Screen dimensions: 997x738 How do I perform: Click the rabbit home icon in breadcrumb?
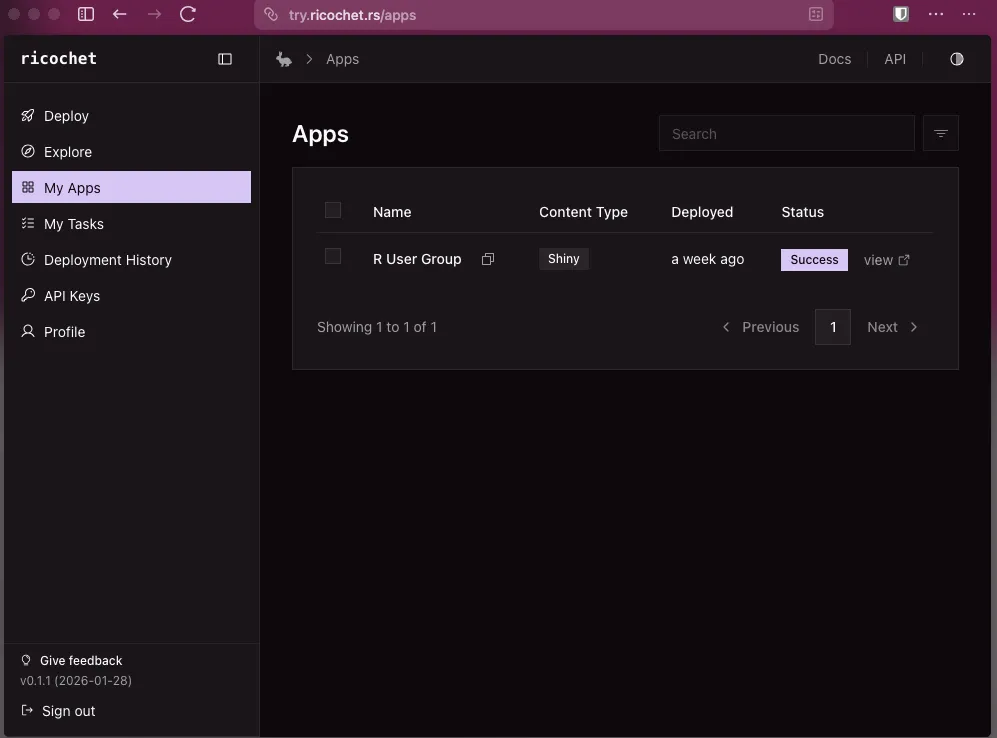click(x=284, y=59)
